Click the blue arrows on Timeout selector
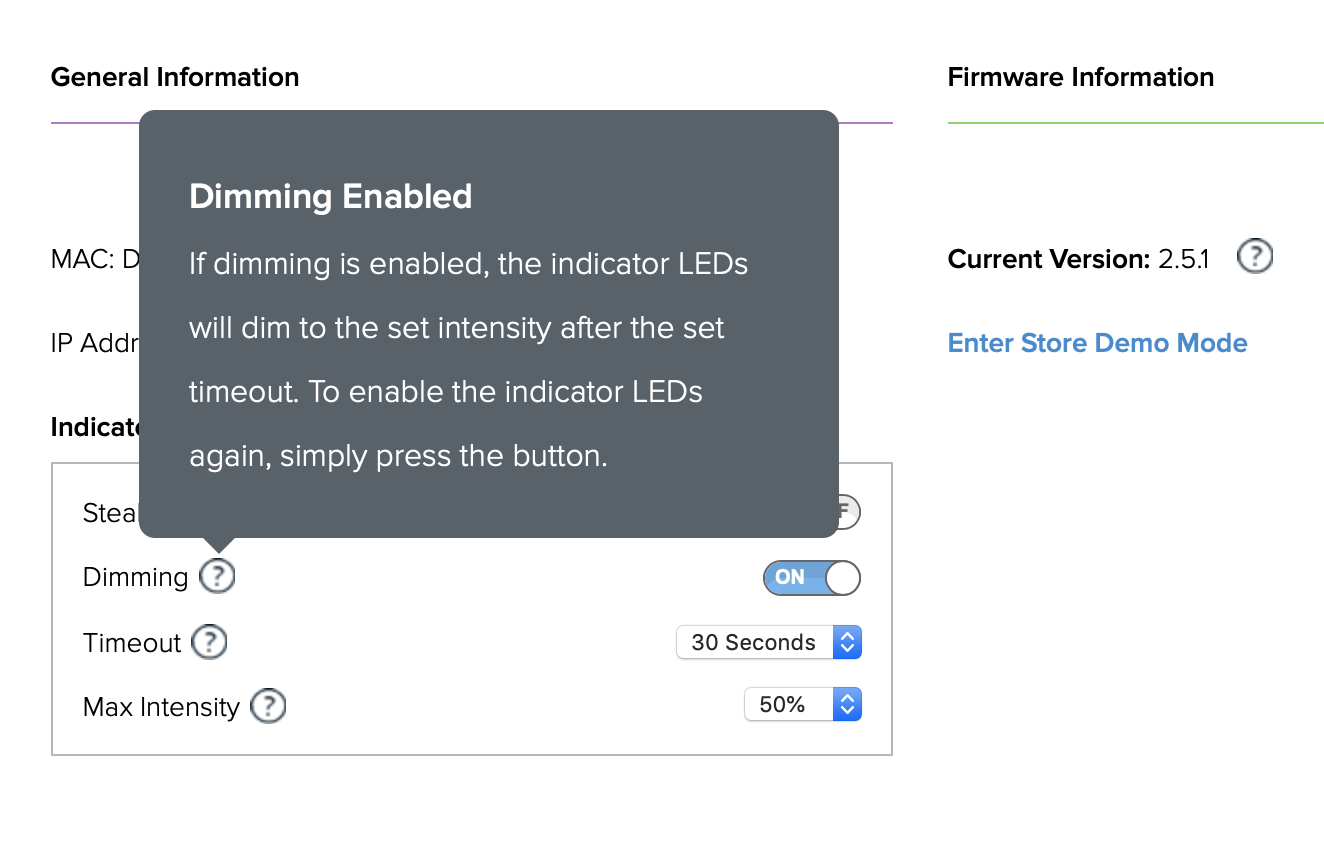 point(847,642)
